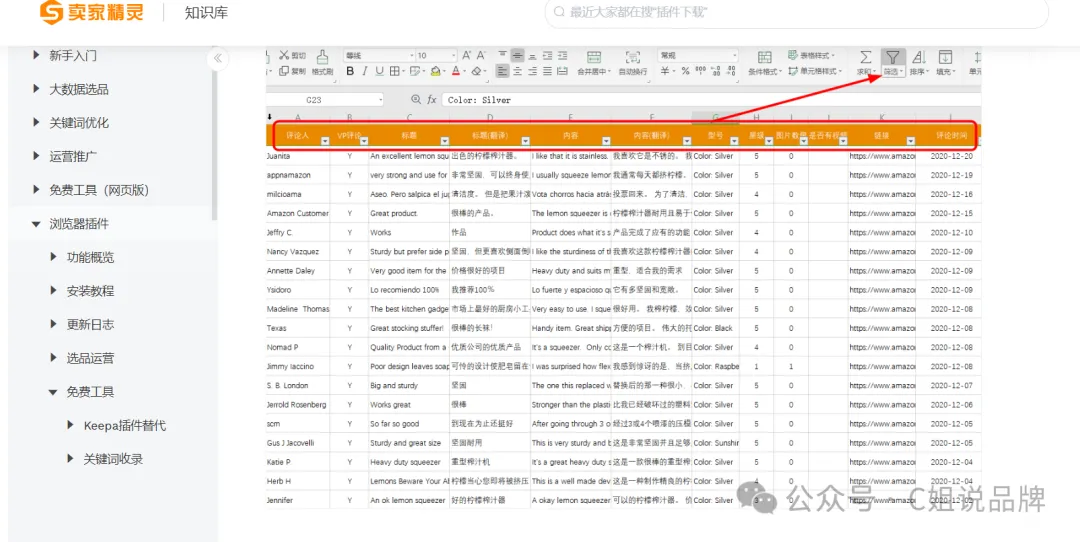The width and height of the screenshot is (1080, 542).
Task: Open the number format dropdown (常规)
Action: pyautogui.click(x=698, y=55)
